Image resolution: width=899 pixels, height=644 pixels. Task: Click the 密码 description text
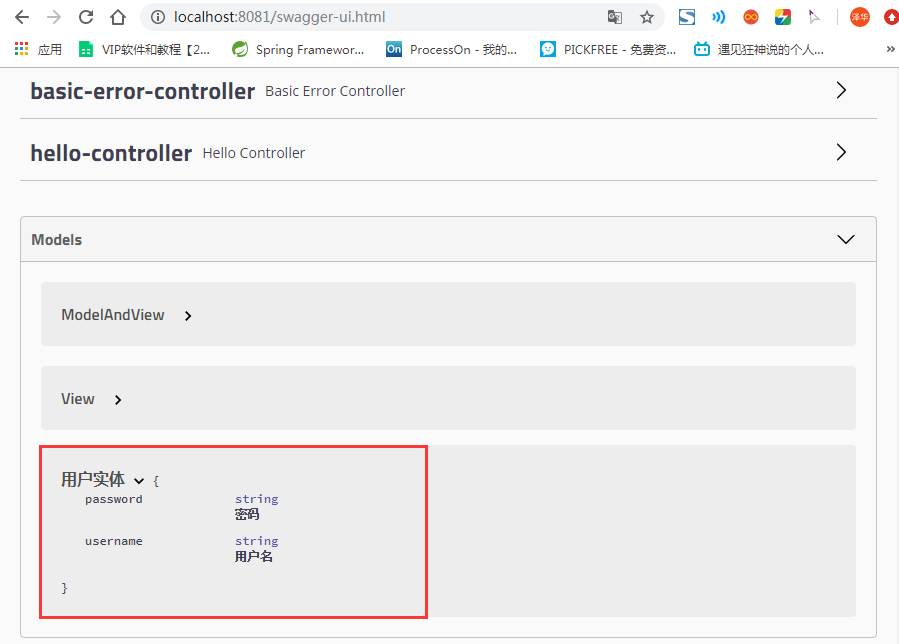pyautogui.click(x=247, y=514)
